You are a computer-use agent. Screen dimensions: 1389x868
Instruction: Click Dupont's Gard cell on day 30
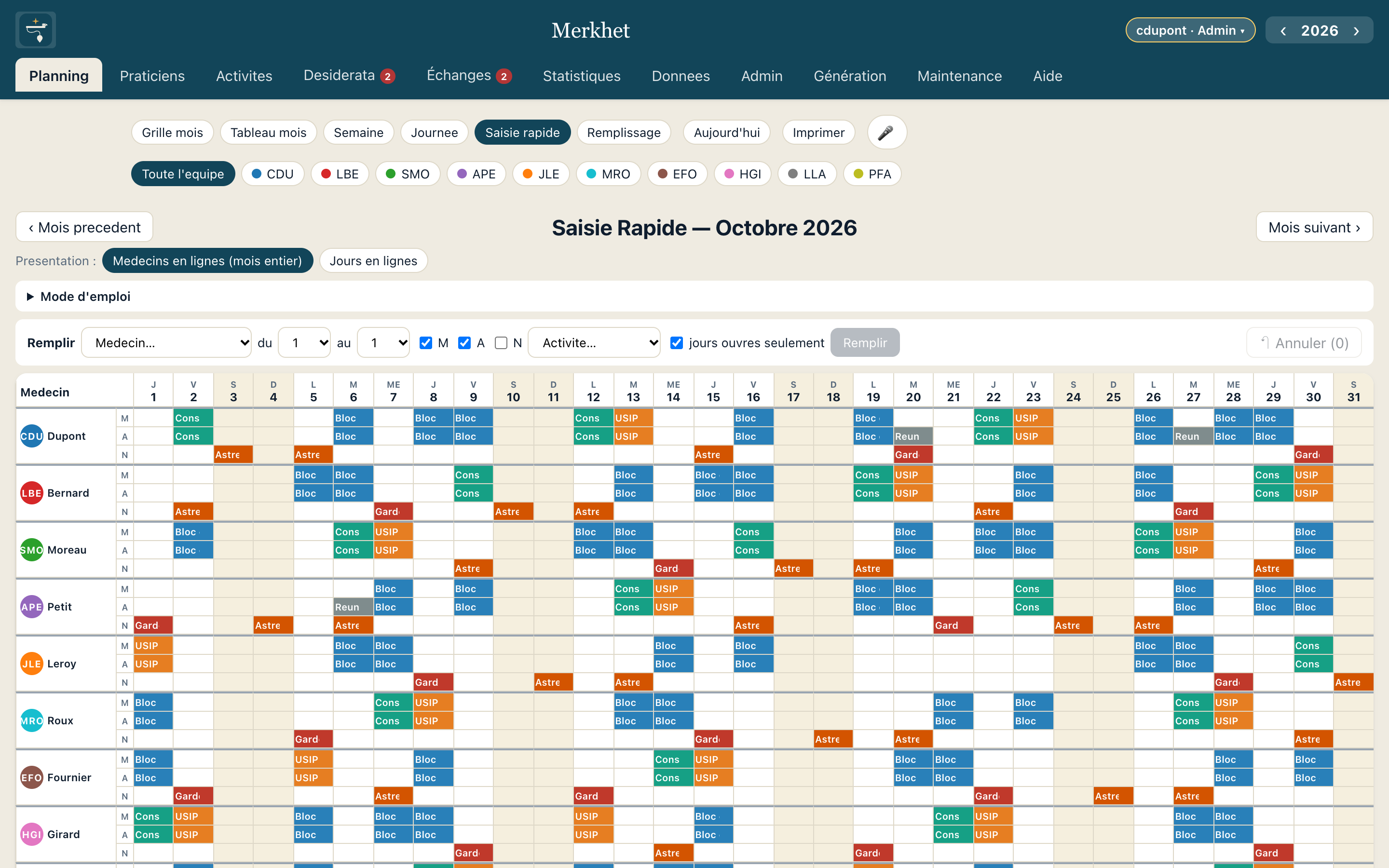tap(1313, 455)
